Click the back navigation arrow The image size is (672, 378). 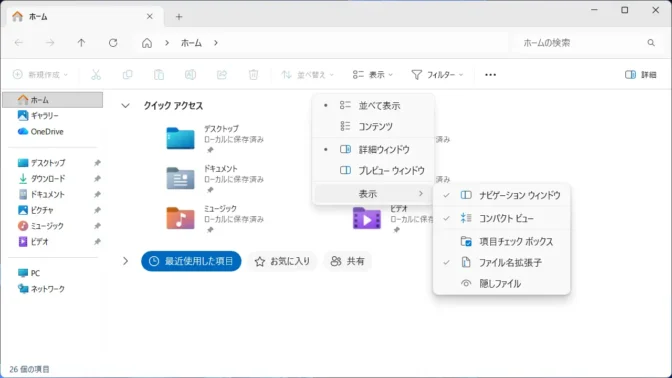click(19, 43)
